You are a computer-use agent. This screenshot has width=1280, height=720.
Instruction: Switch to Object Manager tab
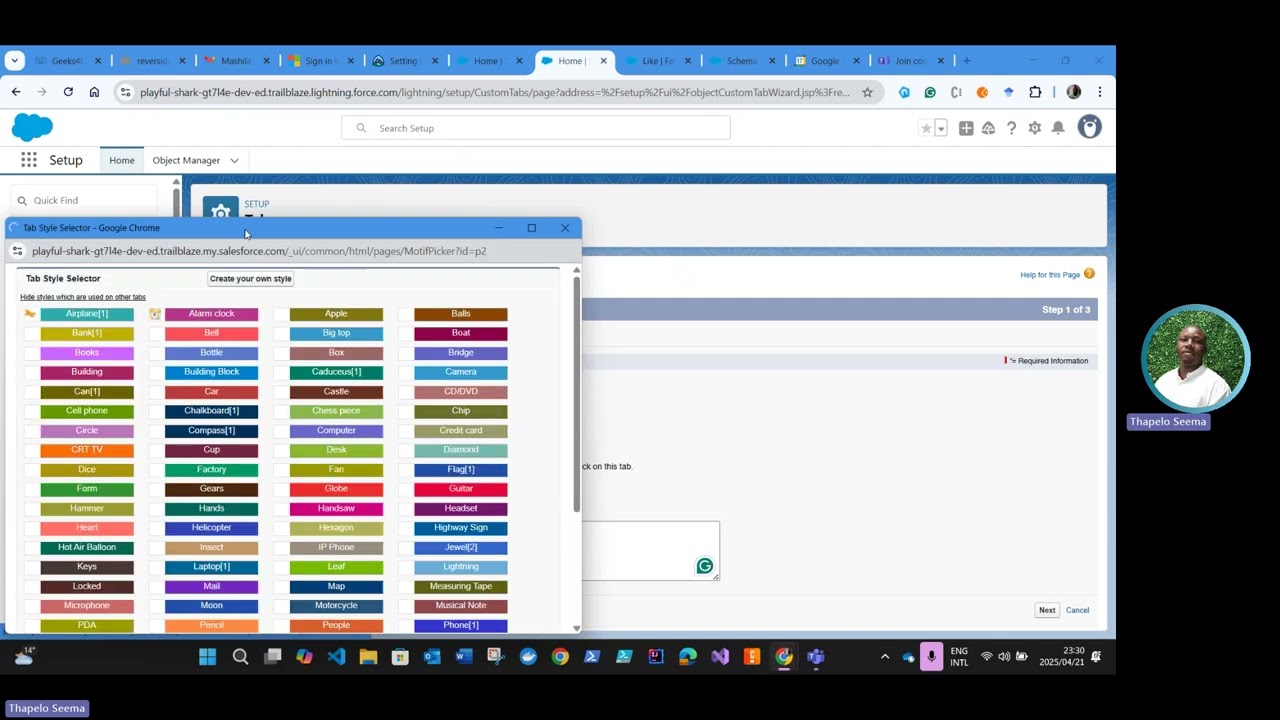tap(186, 160)
